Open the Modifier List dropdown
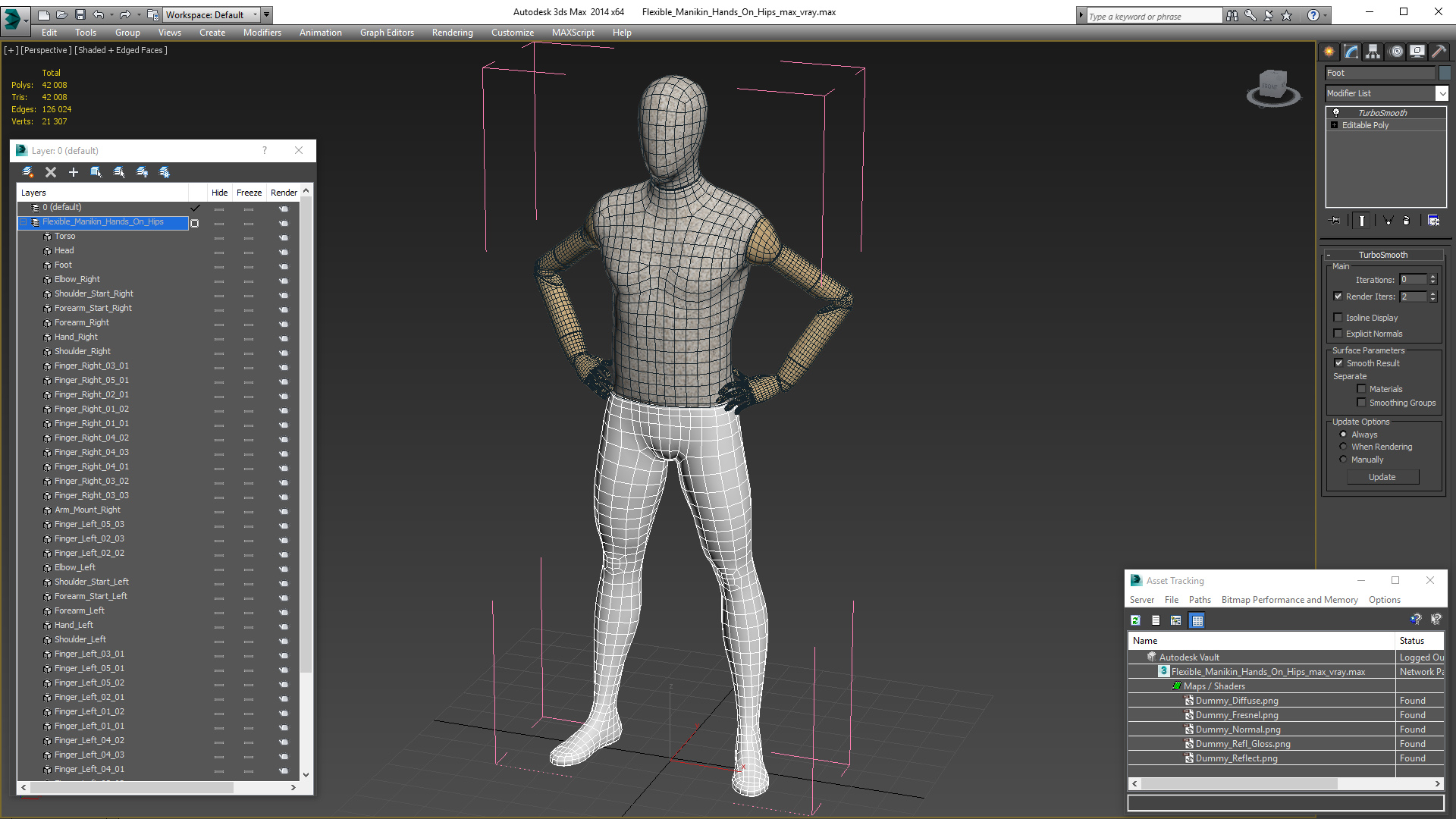Image resolution: width=1456 pixels, height=819 pixels. click(1442, 93)
